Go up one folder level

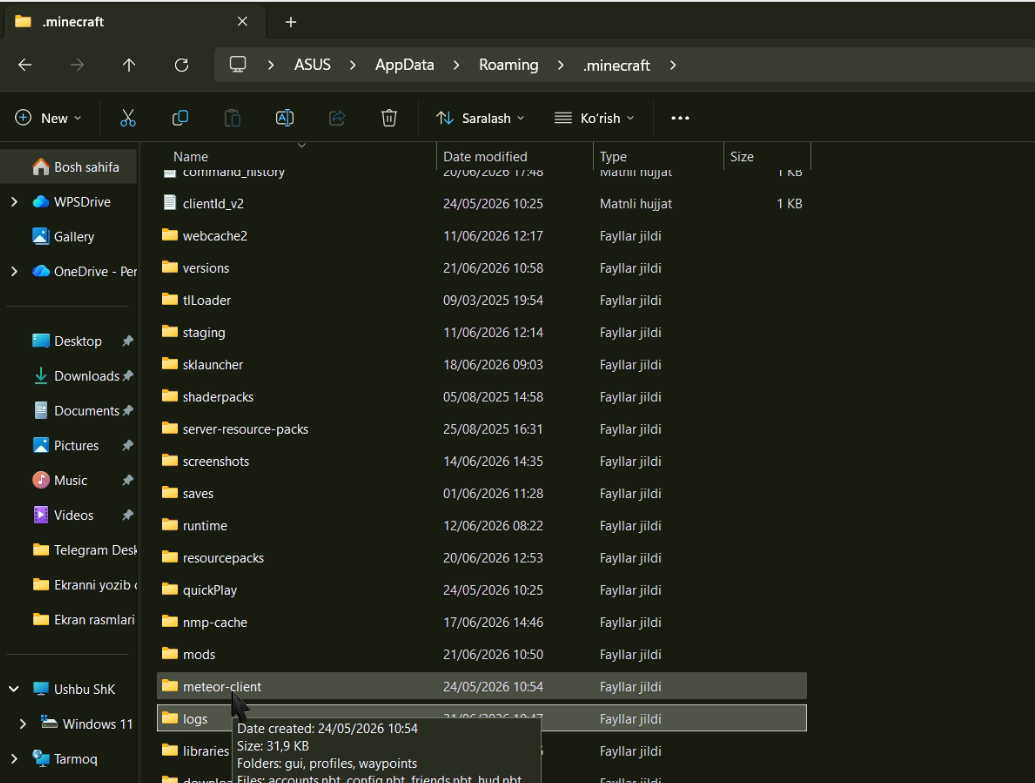click(129, 65)
